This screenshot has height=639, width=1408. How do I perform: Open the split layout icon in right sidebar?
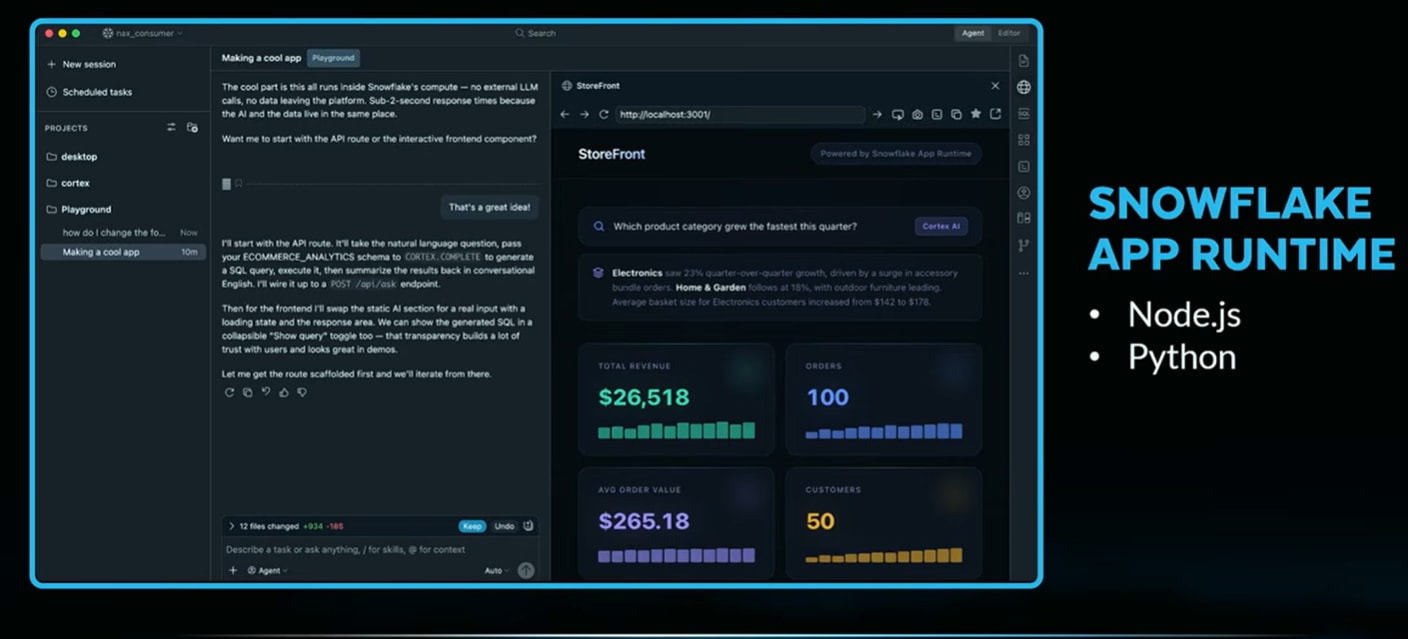(x=1023, y=218)
